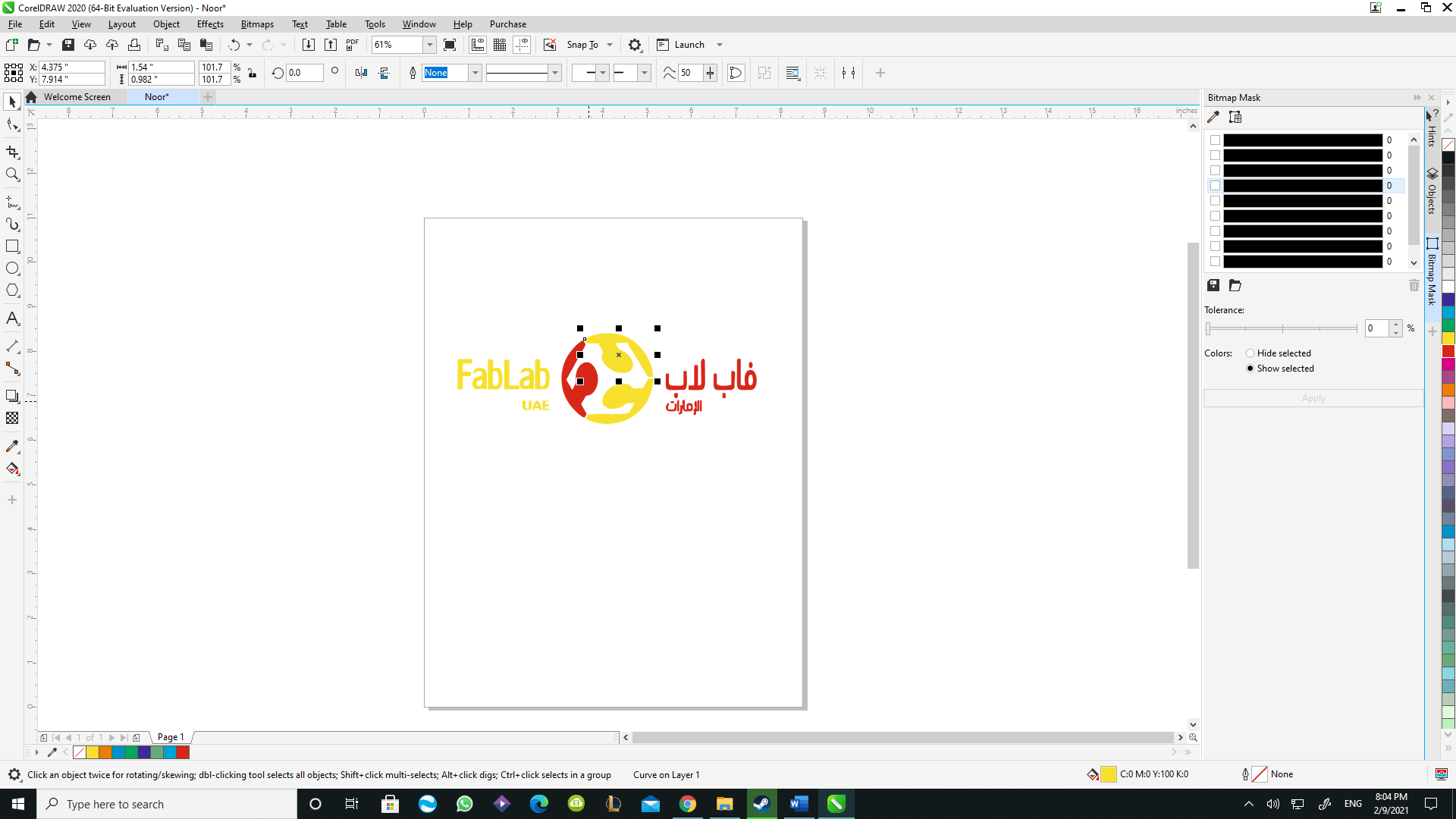1456x819 pixels.
Task: Click the Export icon
Action: click(x=331, y=45)
